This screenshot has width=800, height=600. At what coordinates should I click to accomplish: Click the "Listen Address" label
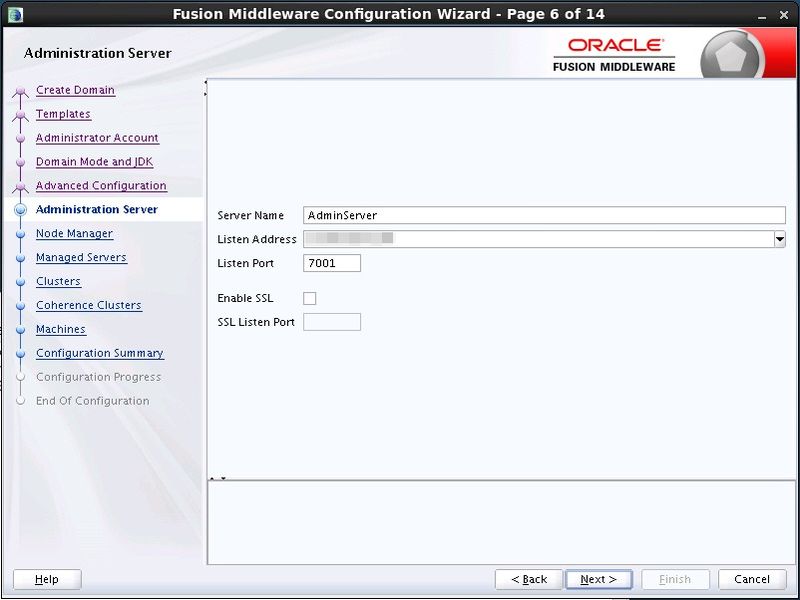[x=257, y=239]
